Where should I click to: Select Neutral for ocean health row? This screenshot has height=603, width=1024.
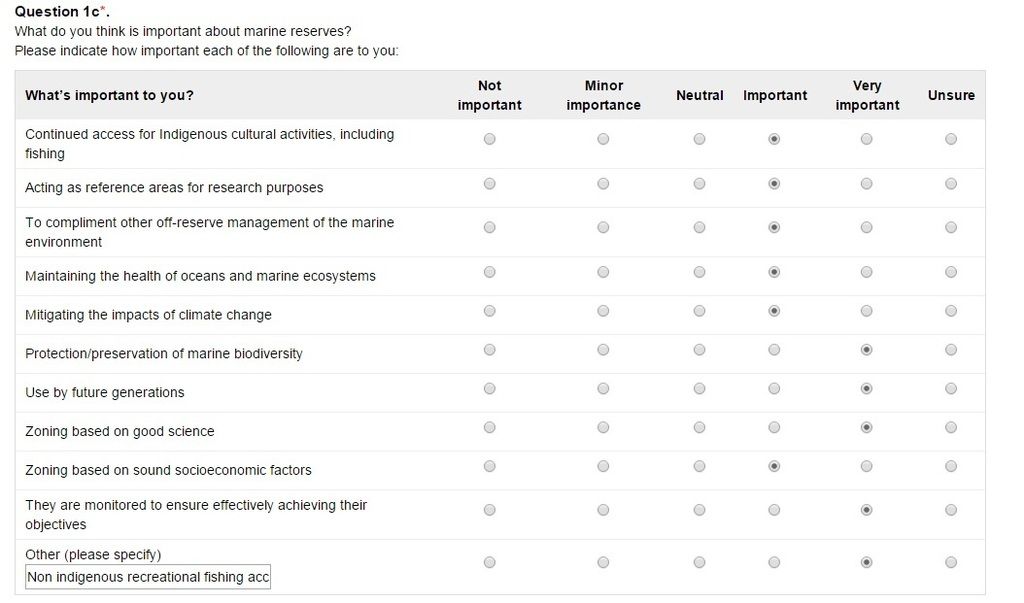coord(699,272)
